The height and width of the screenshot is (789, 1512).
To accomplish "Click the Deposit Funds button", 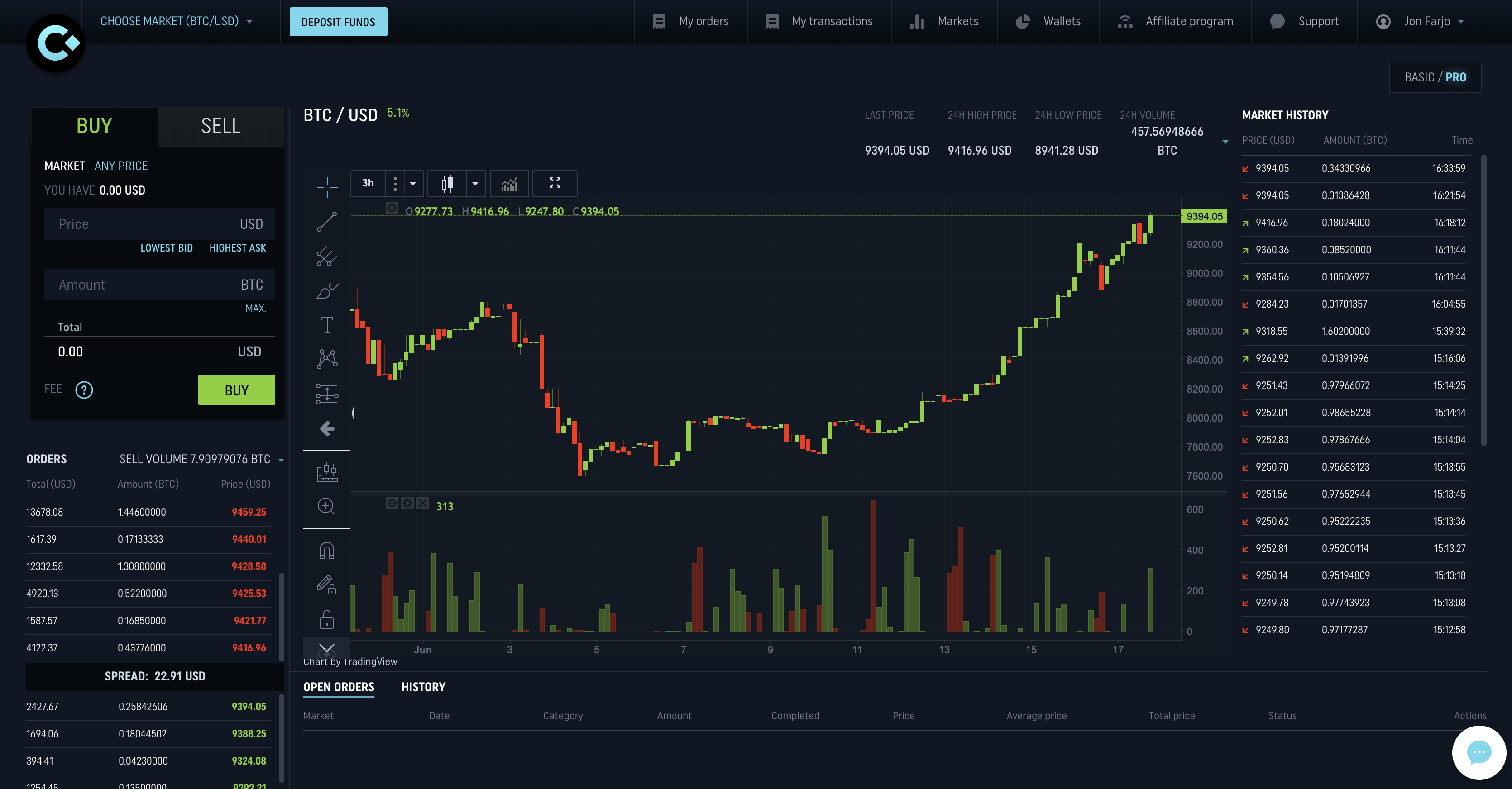I will [338, 22].
